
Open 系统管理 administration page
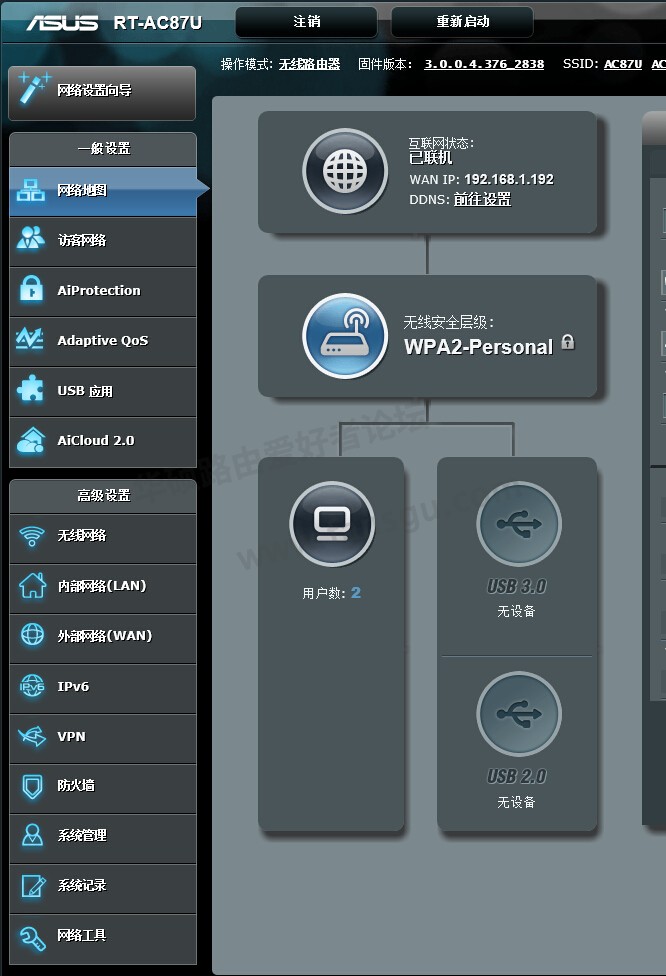pos(103,839)
